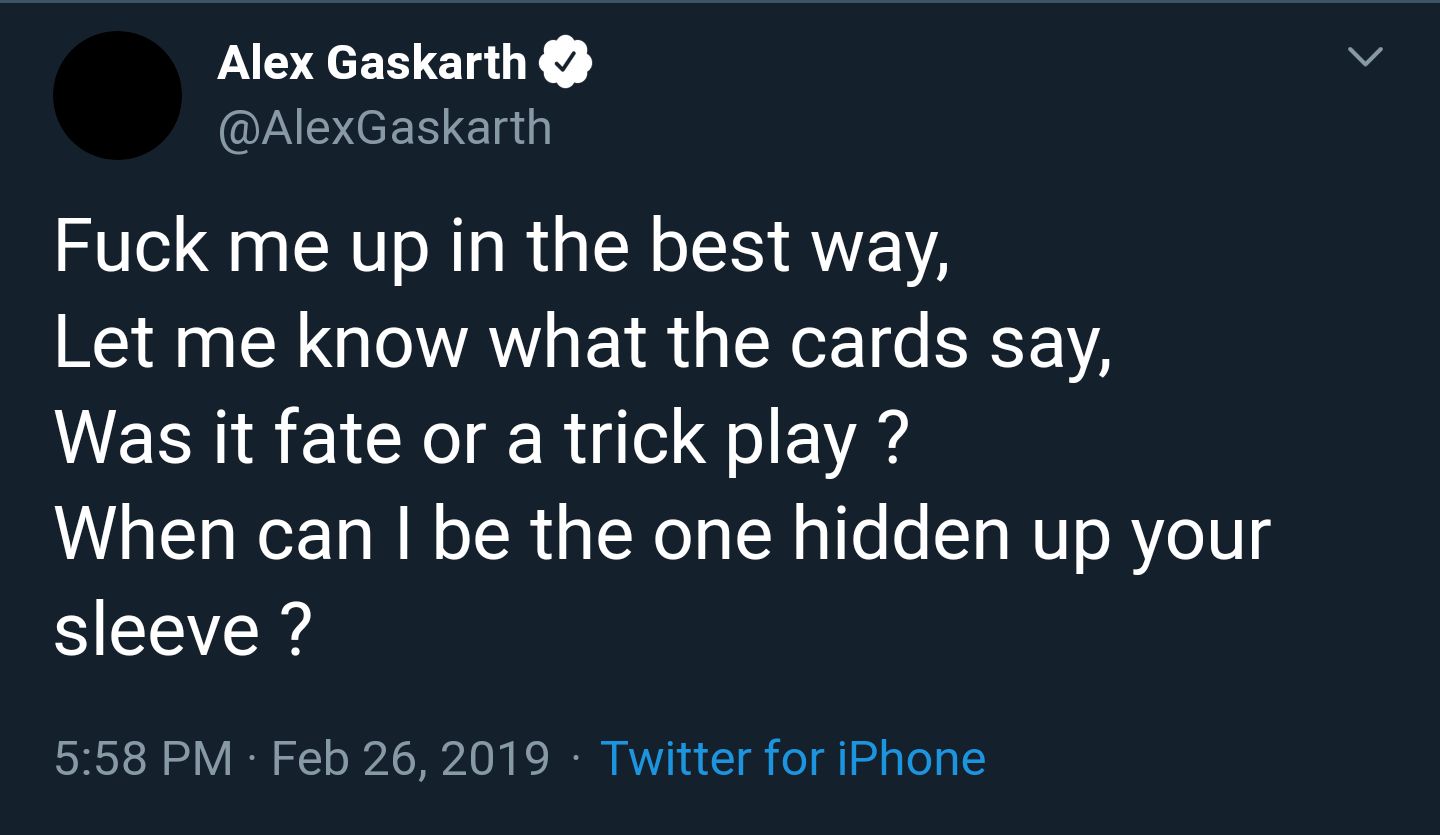Open Alex Gaskarth's round profile picture
The image size is (1440, 835).
pyautogui.click(x=117, y=95)
